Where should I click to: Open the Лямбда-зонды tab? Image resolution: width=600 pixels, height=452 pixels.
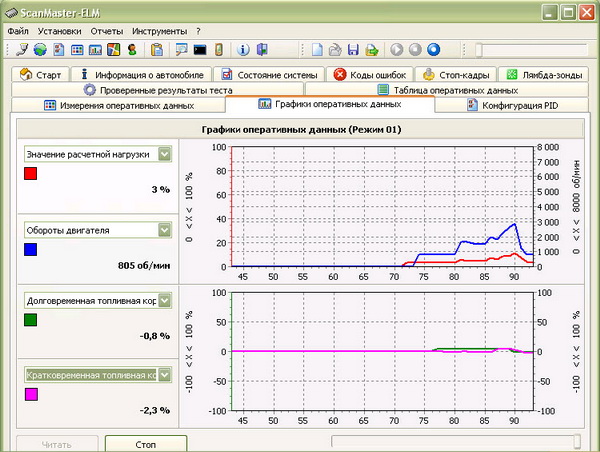coord(544,75)
